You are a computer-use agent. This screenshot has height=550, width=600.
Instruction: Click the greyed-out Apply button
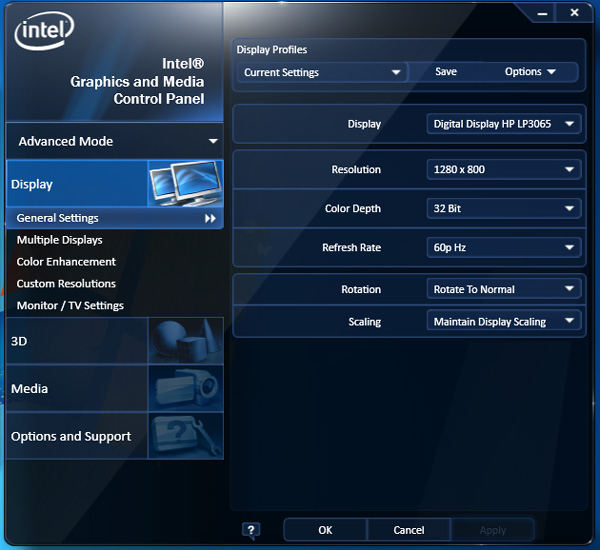click(x=493, y=530)
